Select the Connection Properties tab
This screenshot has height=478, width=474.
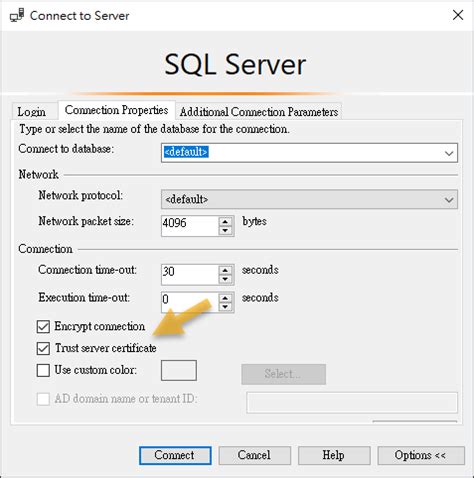pyautogui.click(x=116, y=110)
